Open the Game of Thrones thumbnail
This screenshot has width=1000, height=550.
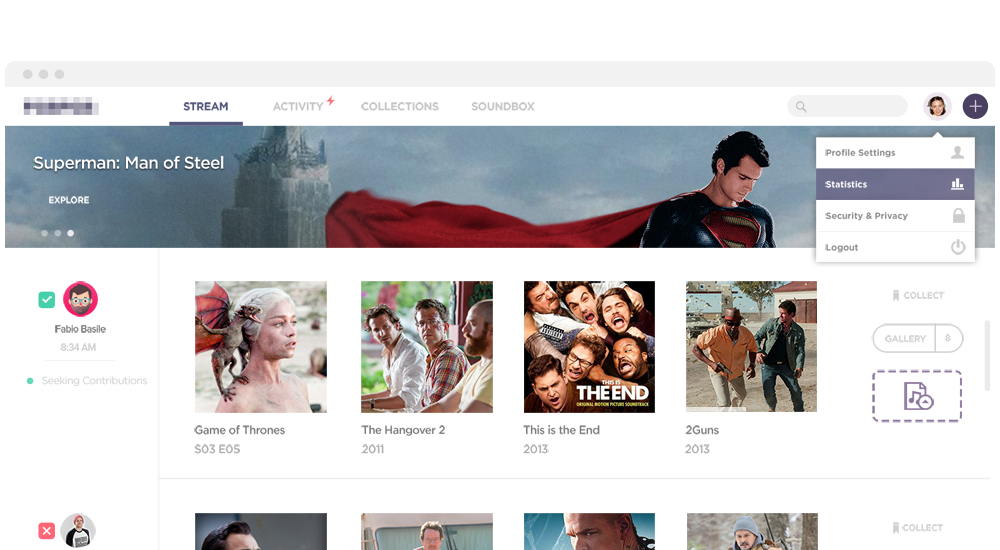(261, 347)
